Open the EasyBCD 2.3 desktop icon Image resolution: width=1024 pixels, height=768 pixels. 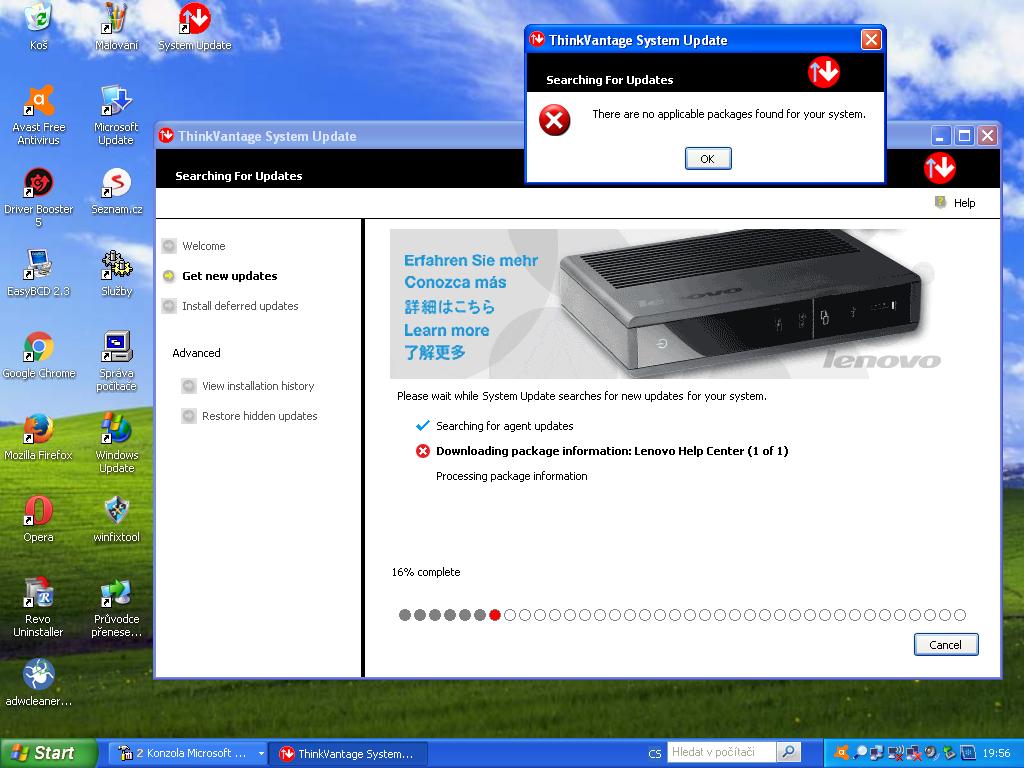coord(39,272)
